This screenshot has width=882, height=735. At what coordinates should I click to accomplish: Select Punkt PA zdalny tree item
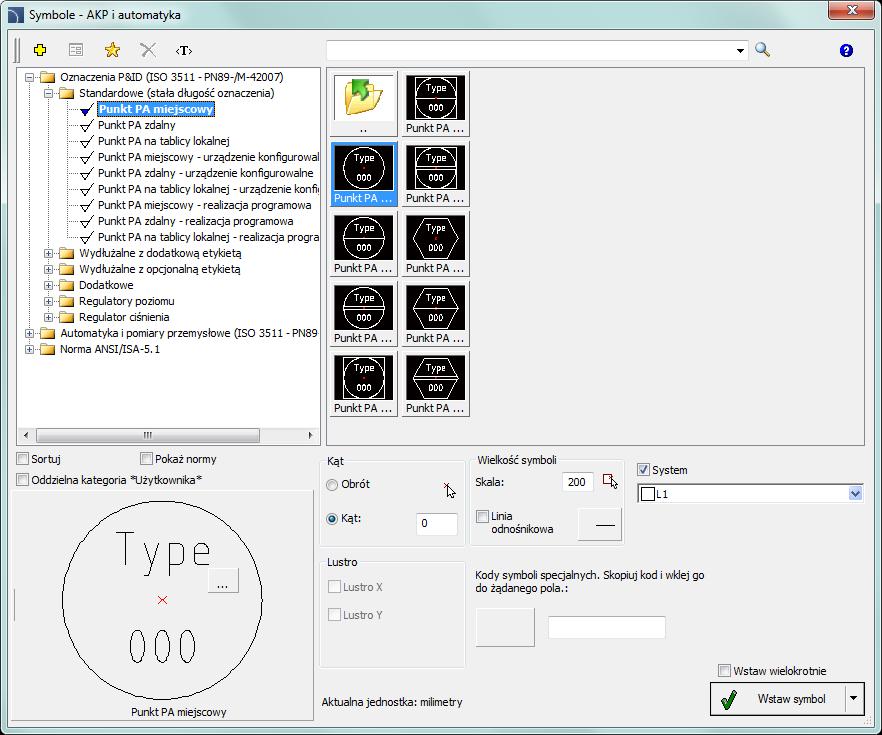pyautogui.click(x=137, y=125)
